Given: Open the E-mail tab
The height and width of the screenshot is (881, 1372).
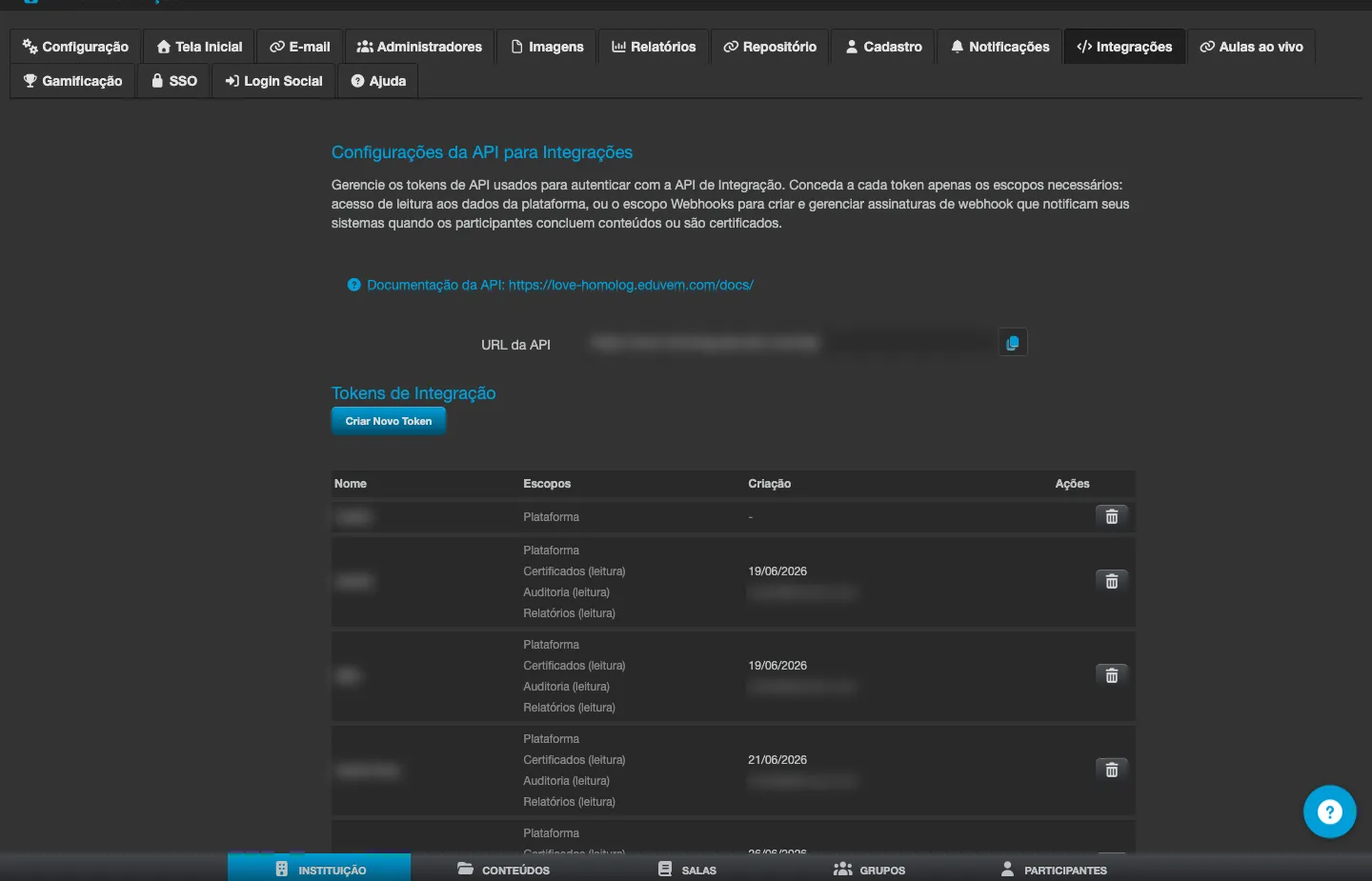Looking at the screenshot, I should click(300, 47).
